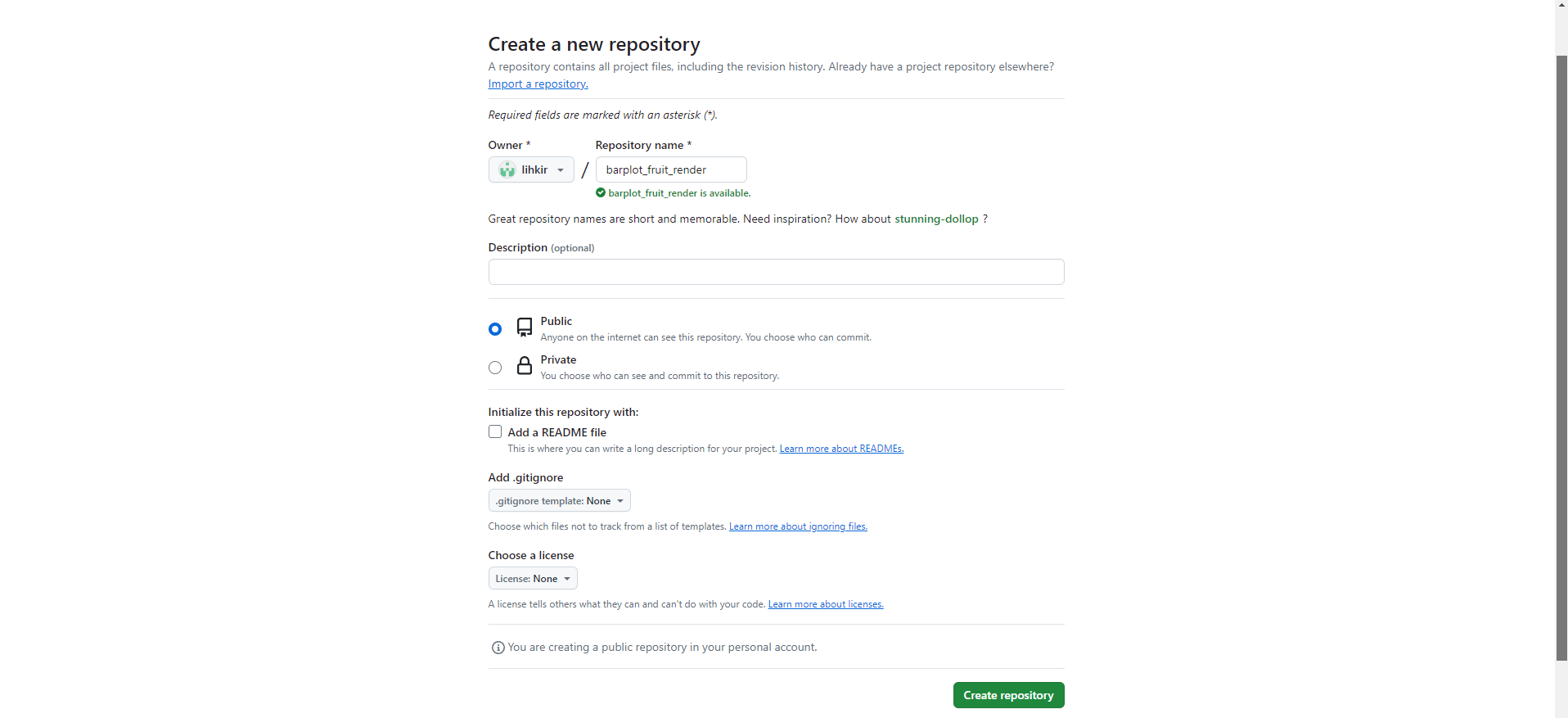1568x718 pixels.
Task: Enable the Add a README file checkbox
Action: tap(495, 431)
